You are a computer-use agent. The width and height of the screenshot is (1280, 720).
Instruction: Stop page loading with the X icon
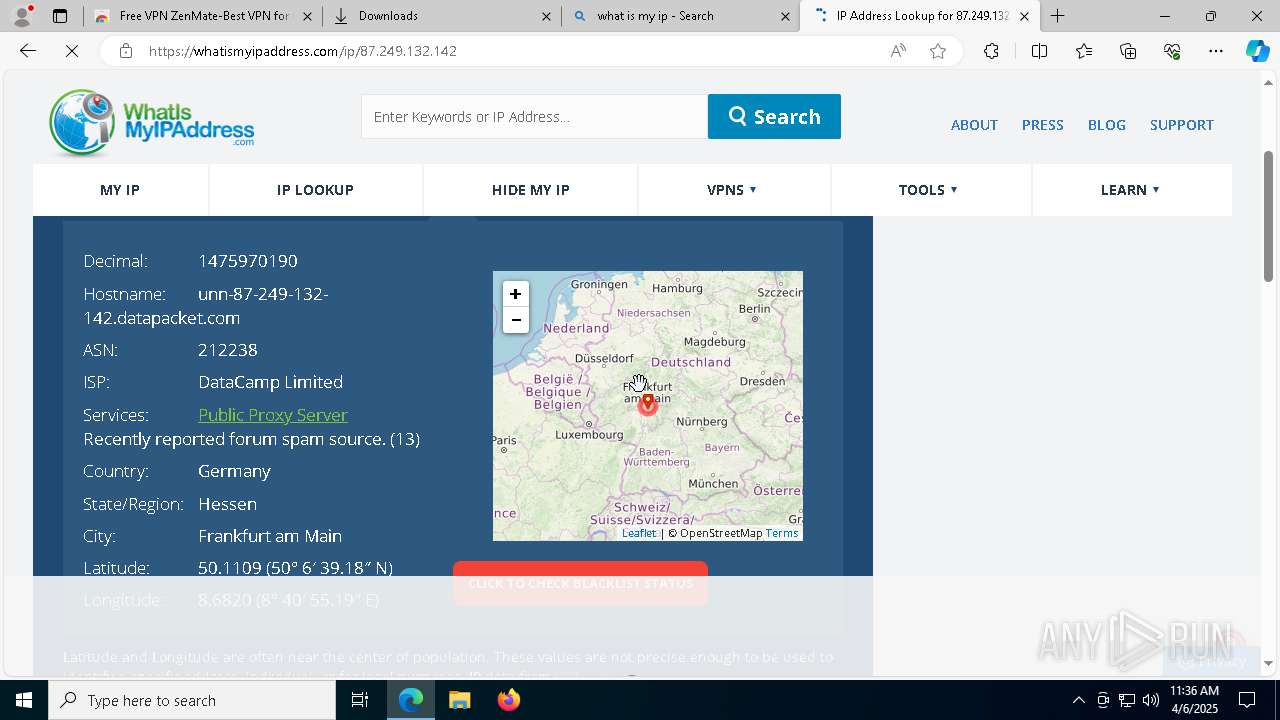(72, 51)
